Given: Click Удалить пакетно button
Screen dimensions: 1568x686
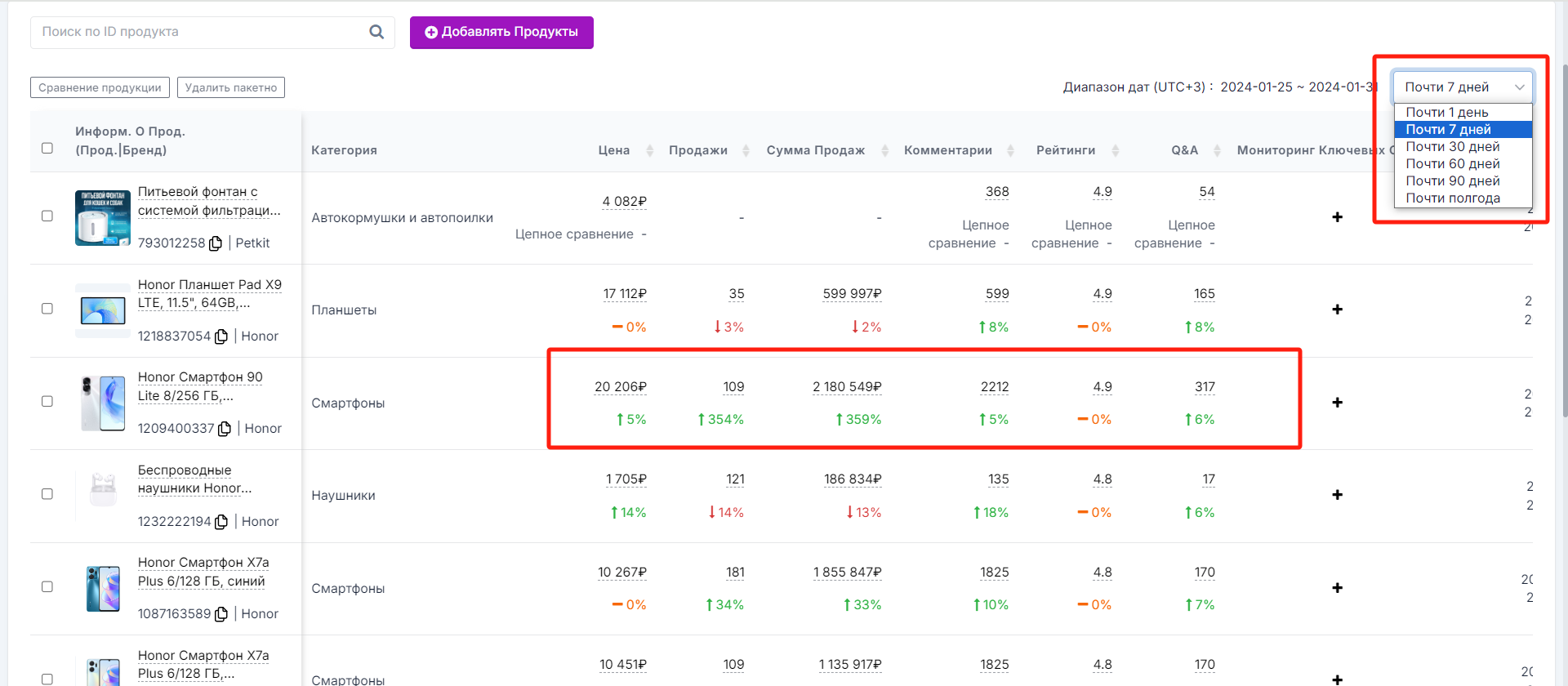Looking at the screenshot, I should pyautogui.click(x=231, y=87).
